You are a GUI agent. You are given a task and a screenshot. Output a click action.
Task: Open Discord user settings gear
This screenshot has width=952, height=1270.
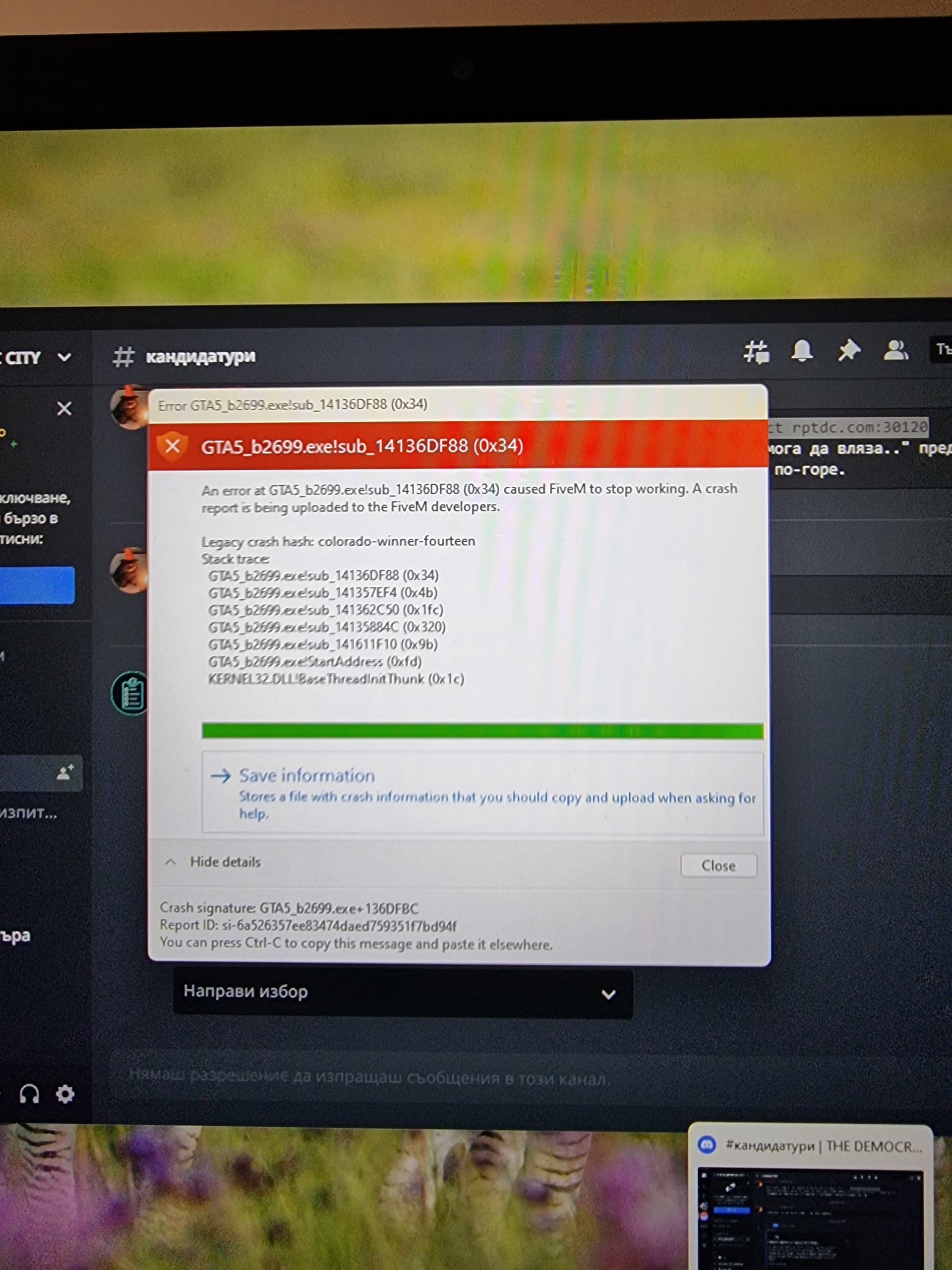tap(65, 1094)
